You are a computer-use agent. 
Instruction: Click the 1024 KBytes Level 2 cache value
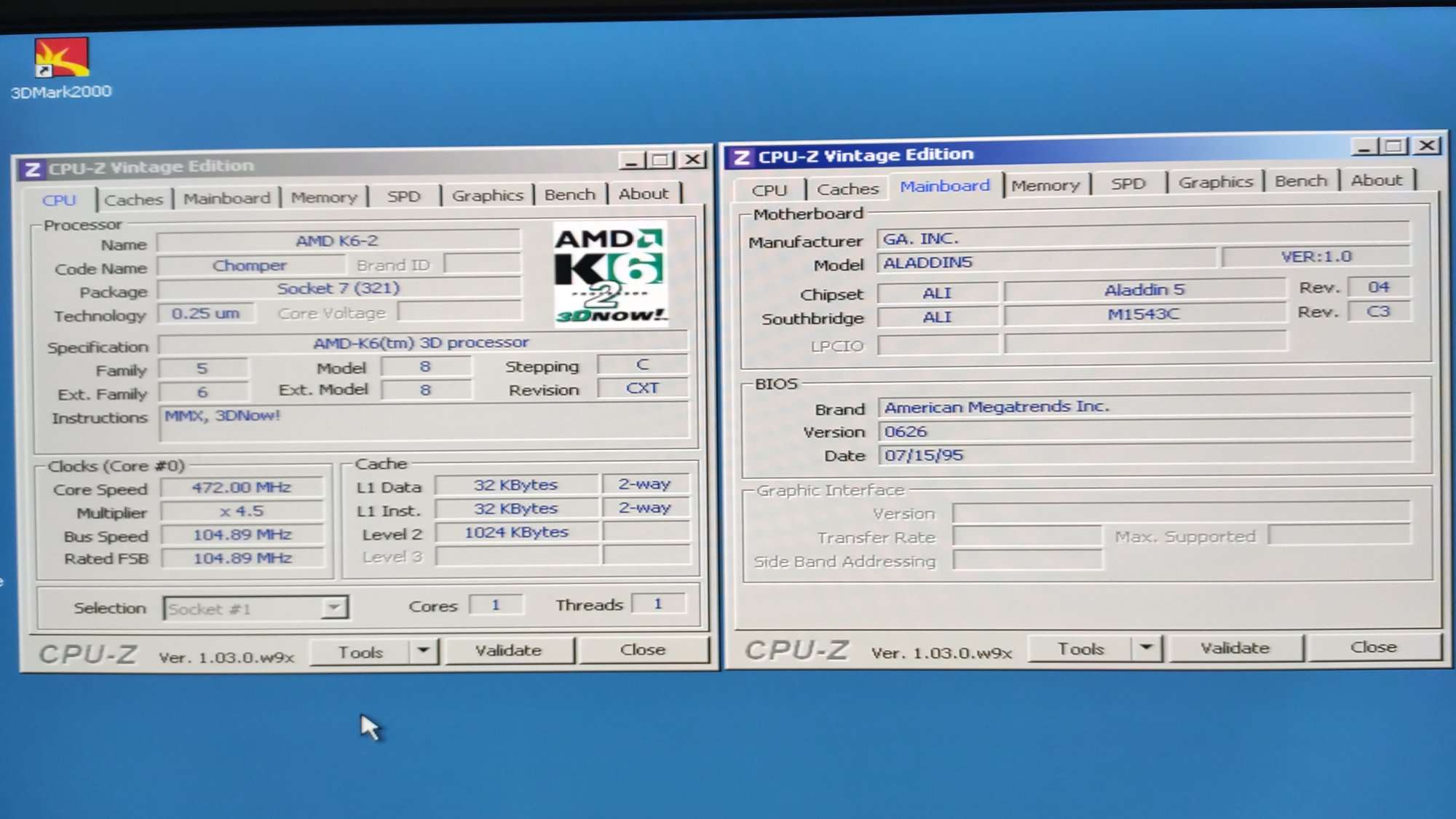[517, 532]
